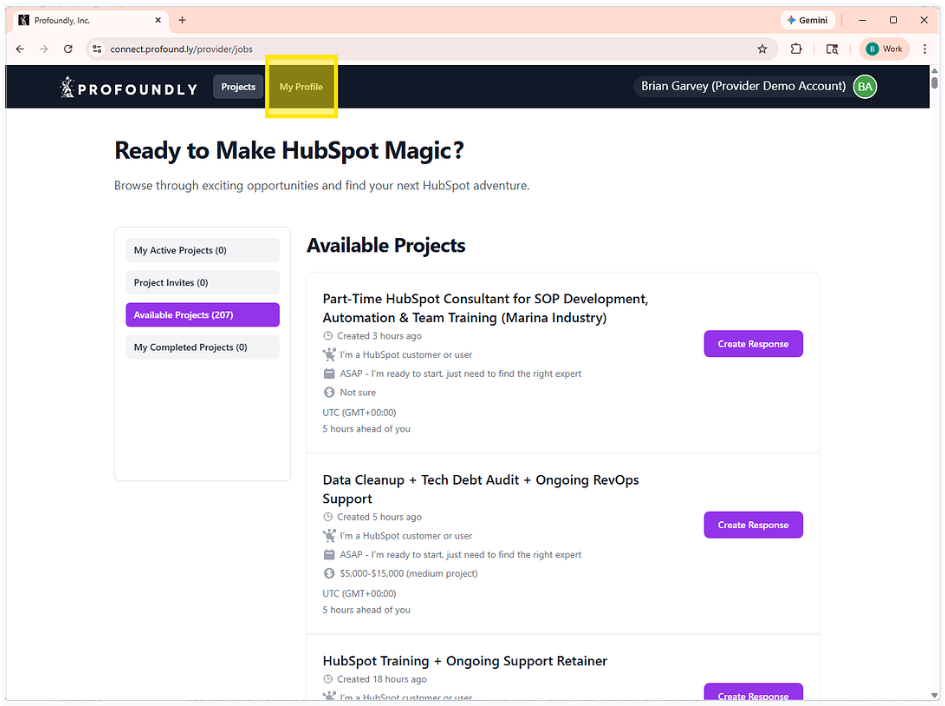
Task: Click the address bar URL field
Action: click(x=400, y=49)
